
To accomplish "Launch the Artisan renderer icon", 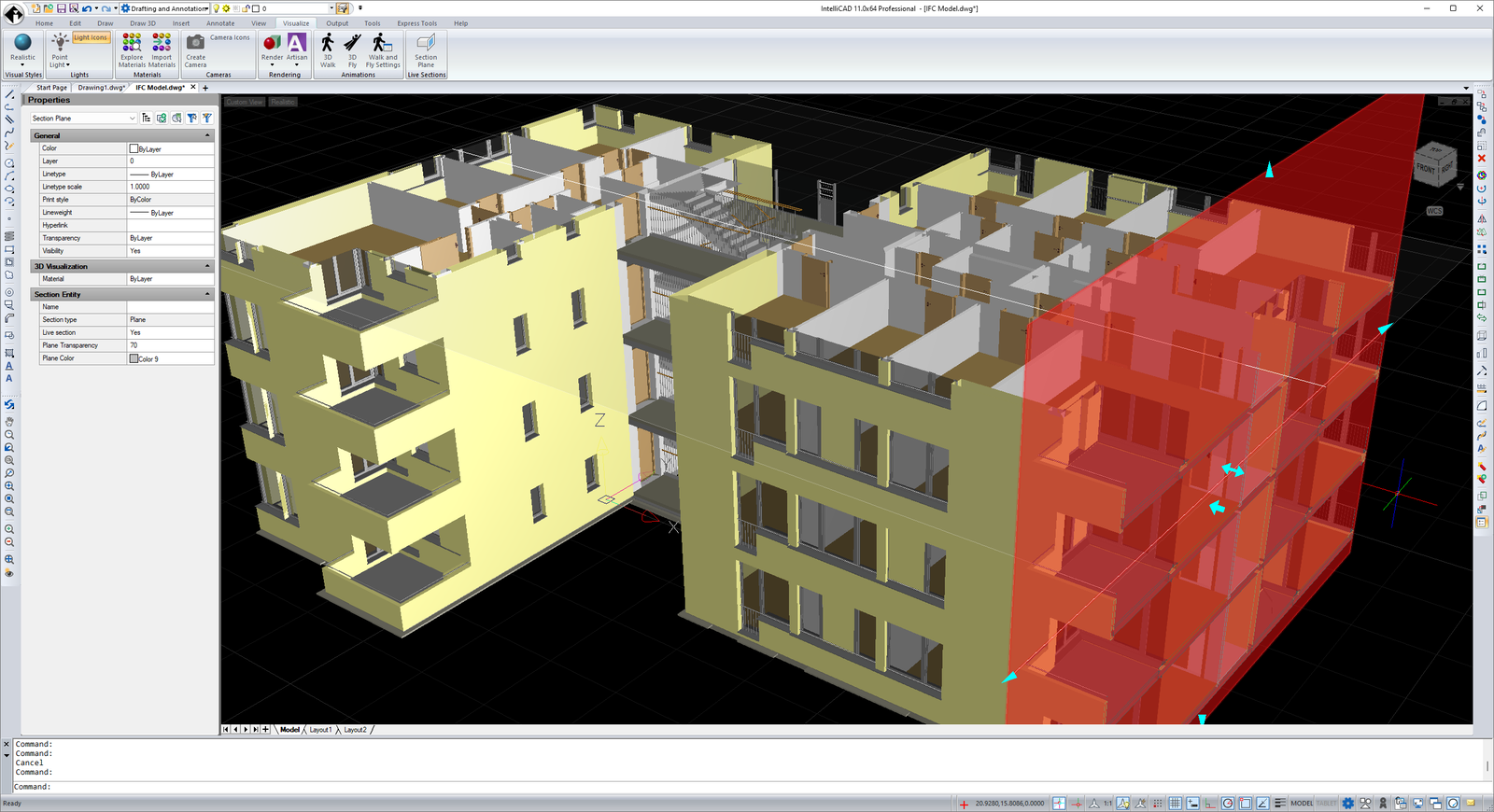I will [296, 43].
